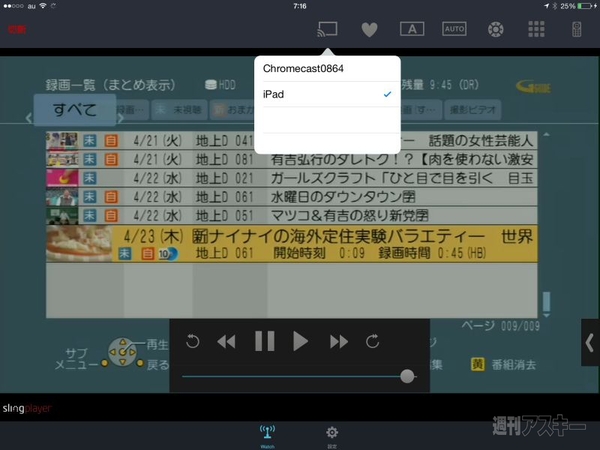Tap the skip forward button
Image resolution: width=600 pixels, height=450 pixels.
[372, 341]
